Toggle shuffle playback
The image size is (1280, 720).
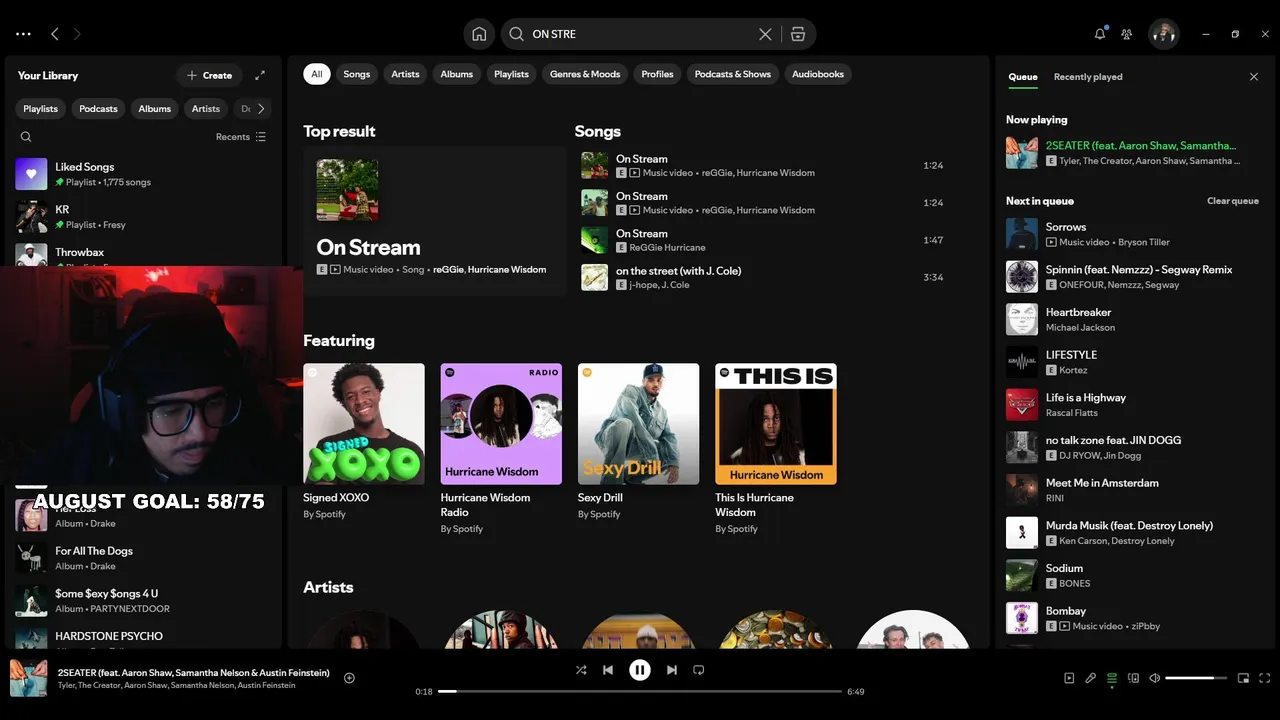581,670
